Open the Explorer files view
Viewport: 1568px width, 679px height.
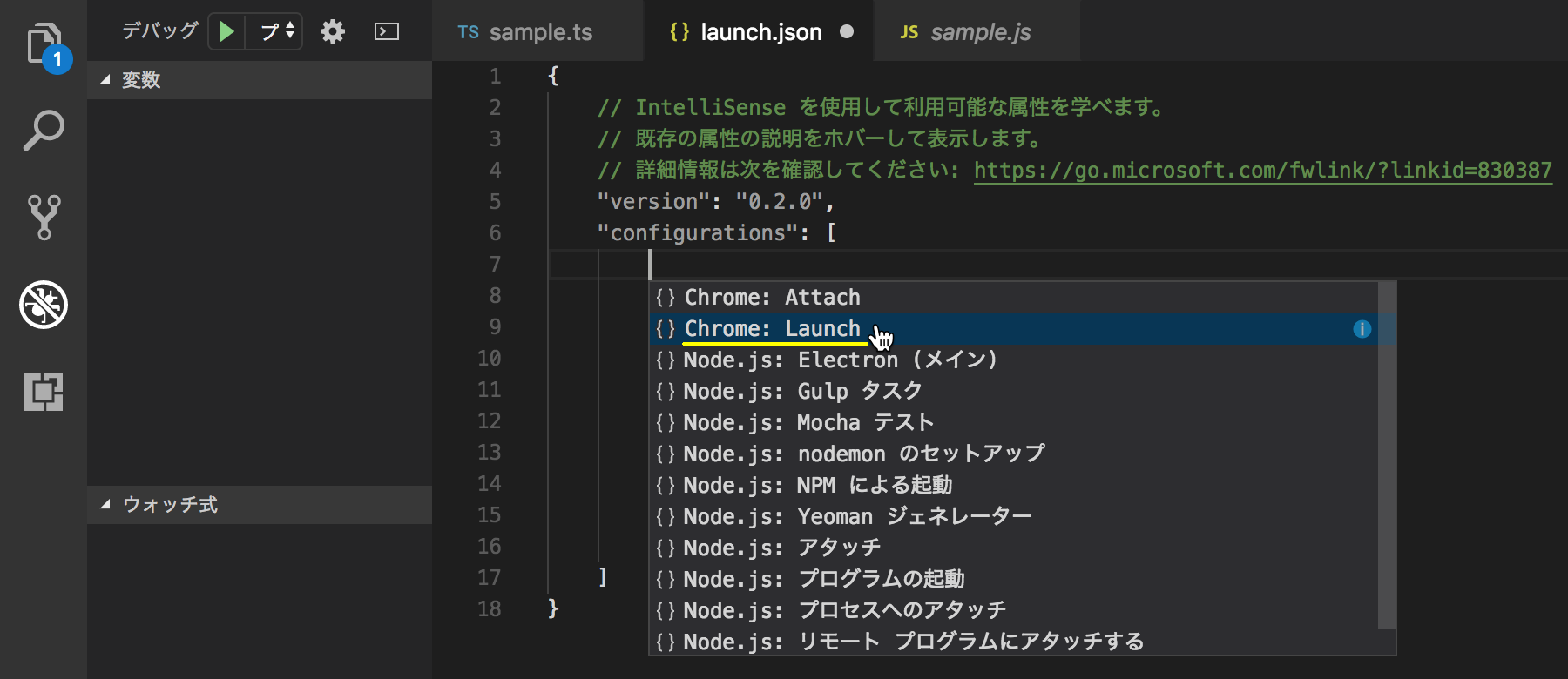tap(44, 45)
